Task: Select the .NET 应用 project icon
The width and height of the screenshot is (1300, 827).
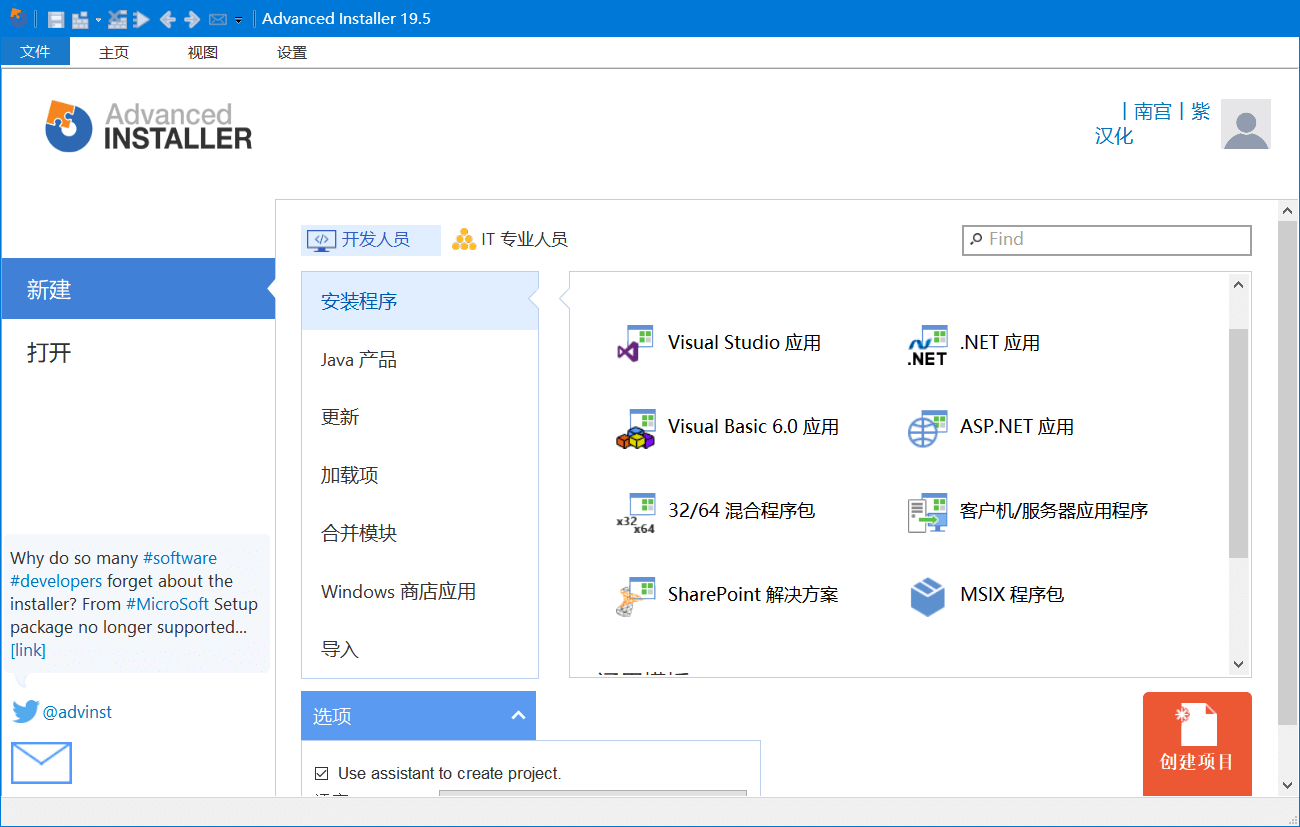Action: click(x=927, y=344)
